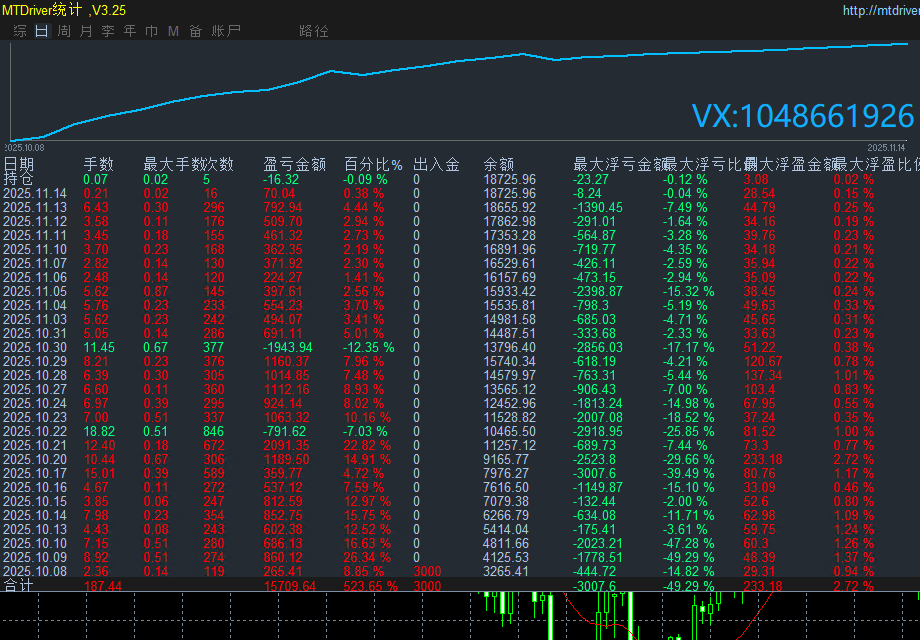Switch to the 月 monthly tab
The image size is (920, 640).
[x=86, y=31]
